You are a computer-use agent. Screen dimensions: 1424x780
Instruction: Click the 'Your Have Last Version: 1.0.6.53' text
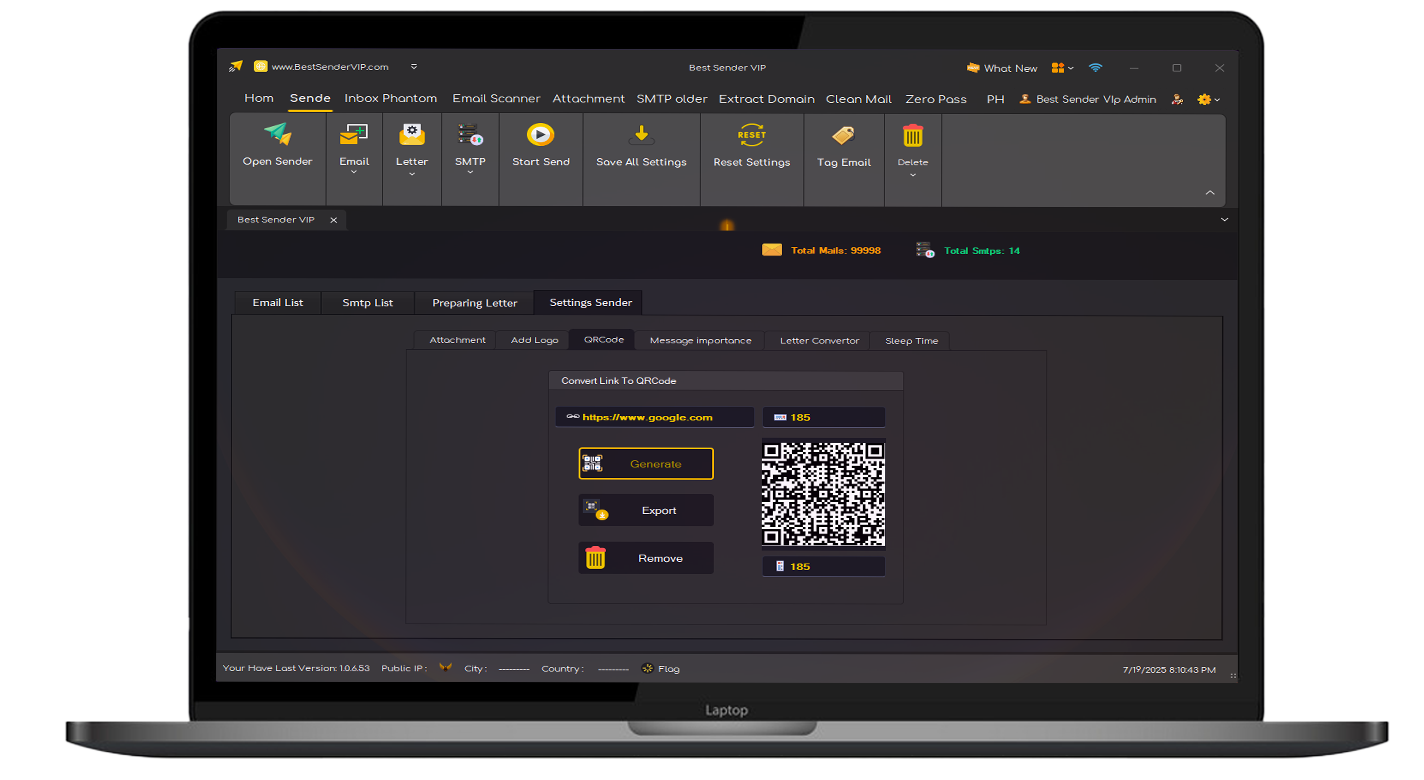tap(296, 668)
